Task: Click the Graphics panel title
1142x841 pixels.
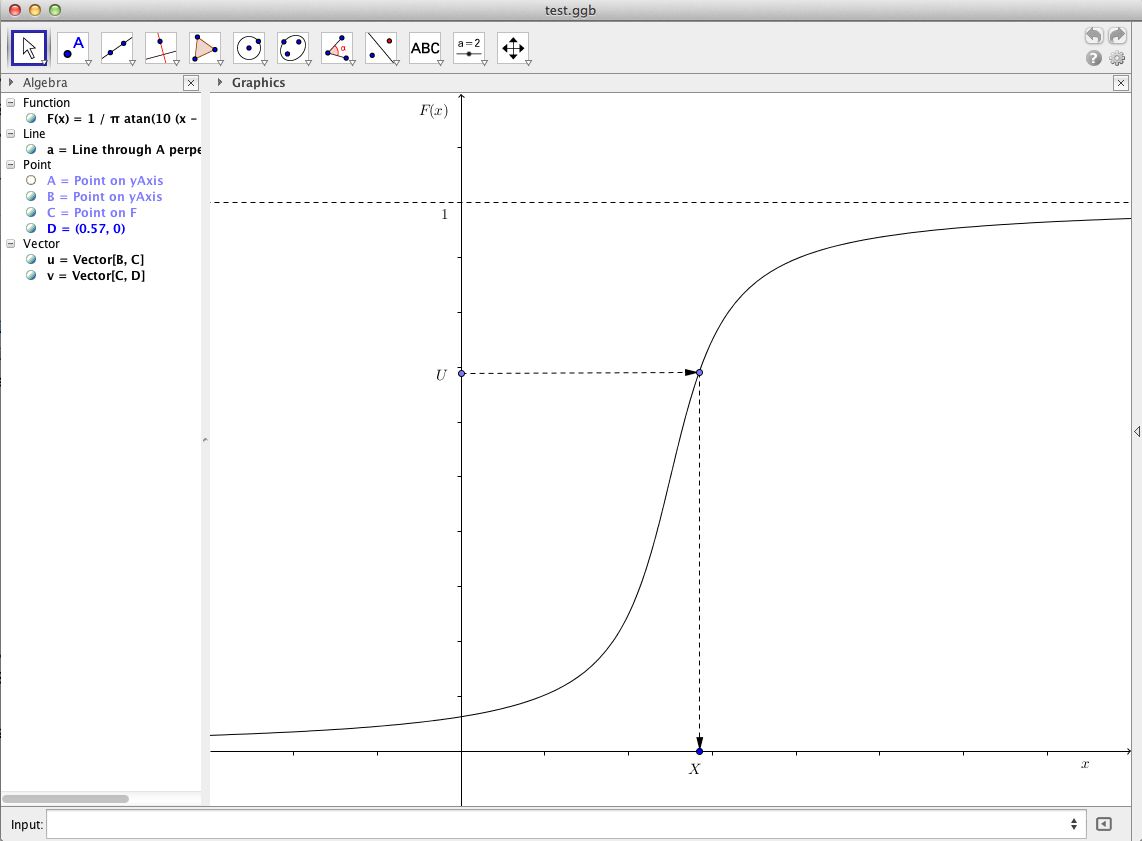Action: tap(259, 82)
